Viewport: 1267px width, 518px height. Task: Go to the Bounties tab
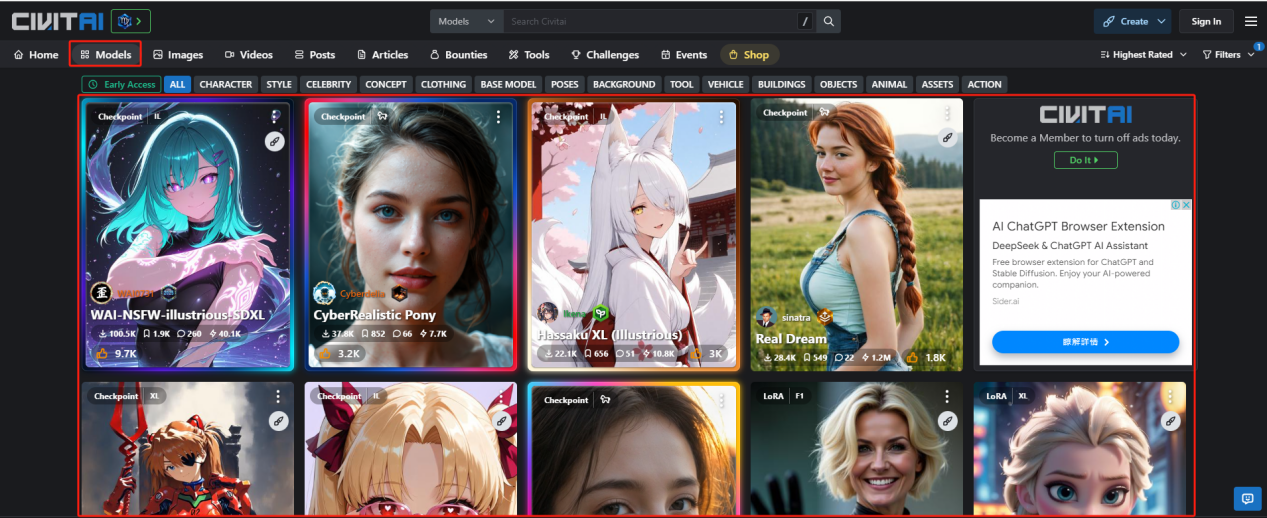coord(458,55)
